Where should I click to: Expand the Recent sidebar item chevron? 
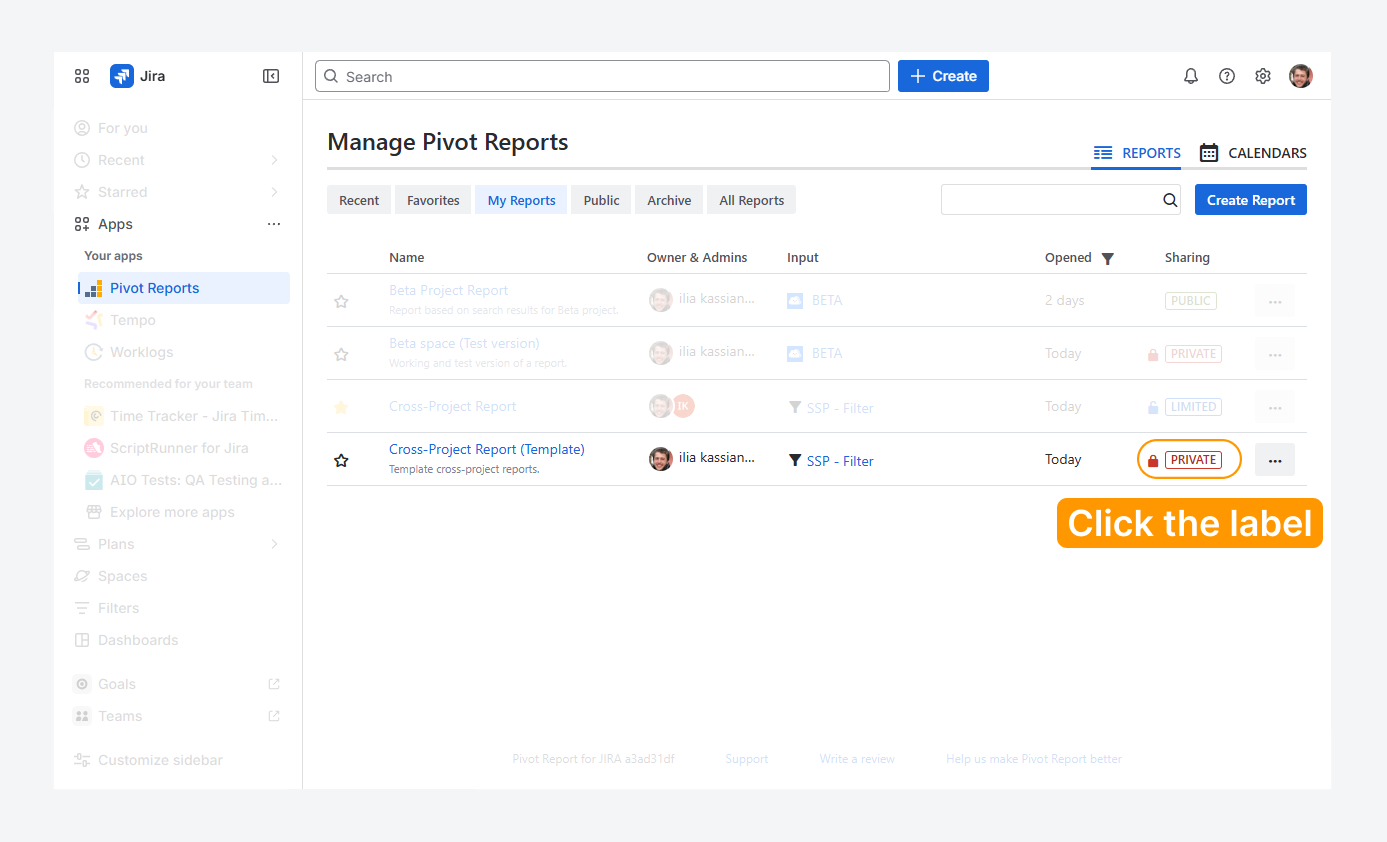pos(274,160)
